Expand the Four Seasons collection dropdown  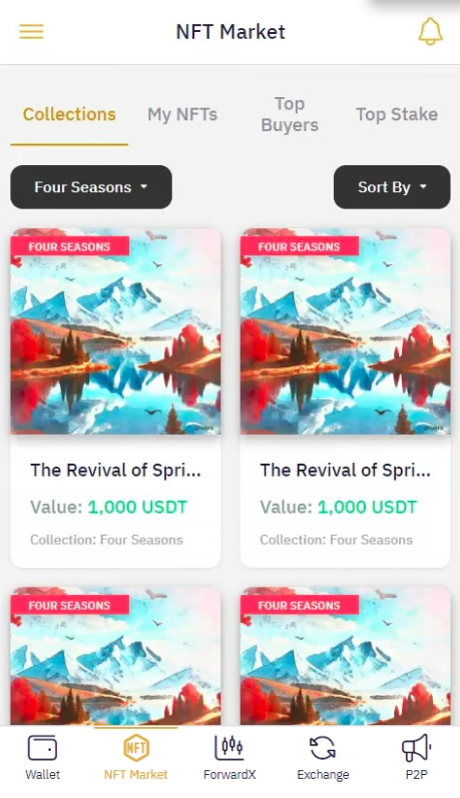(91, 187)
